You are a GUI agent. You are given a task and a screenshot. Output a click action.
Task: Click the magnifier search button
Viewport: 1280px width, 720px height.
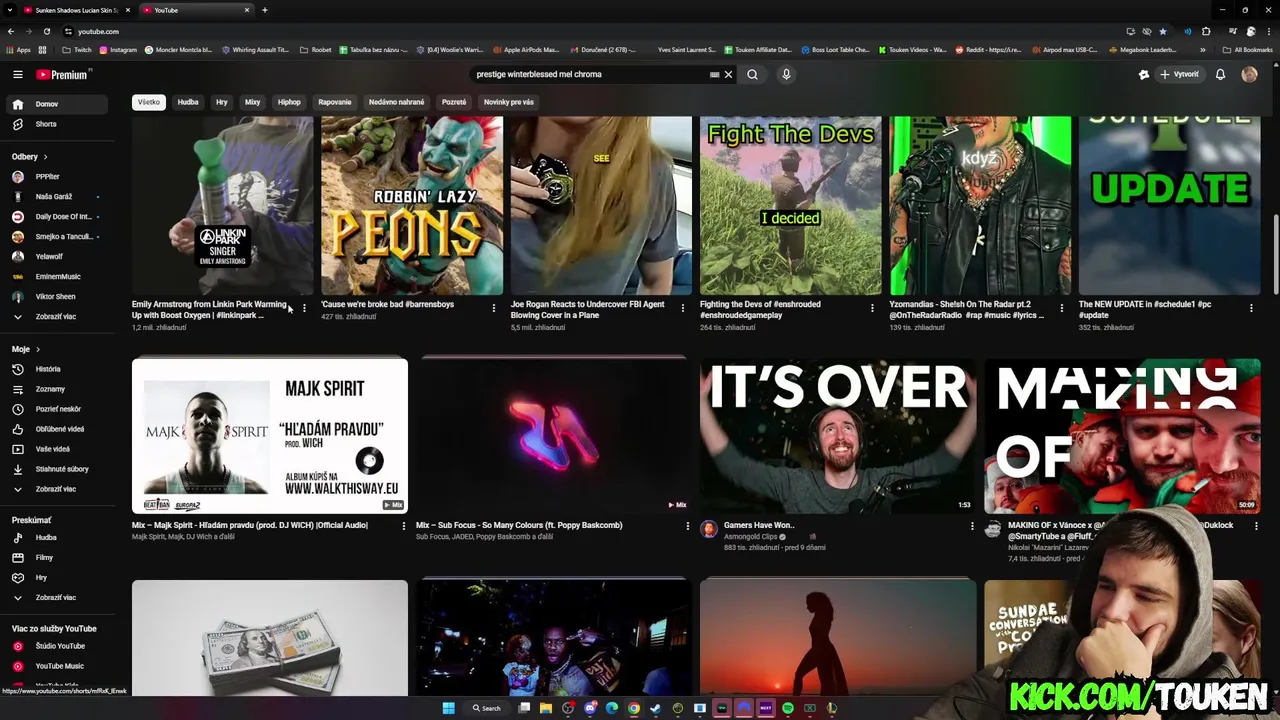[x=752, y=74]
